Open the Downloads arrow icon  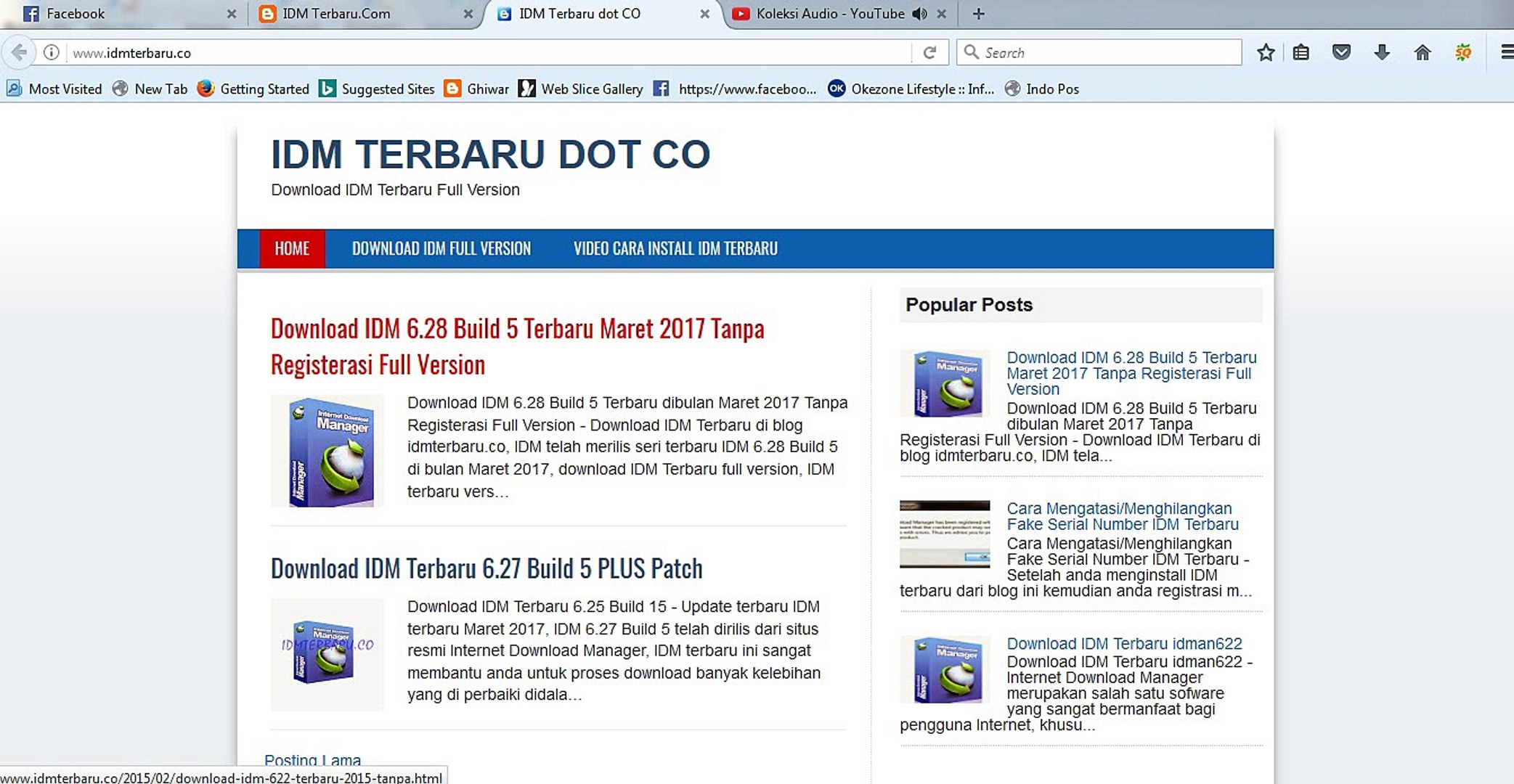(1382, 52)
